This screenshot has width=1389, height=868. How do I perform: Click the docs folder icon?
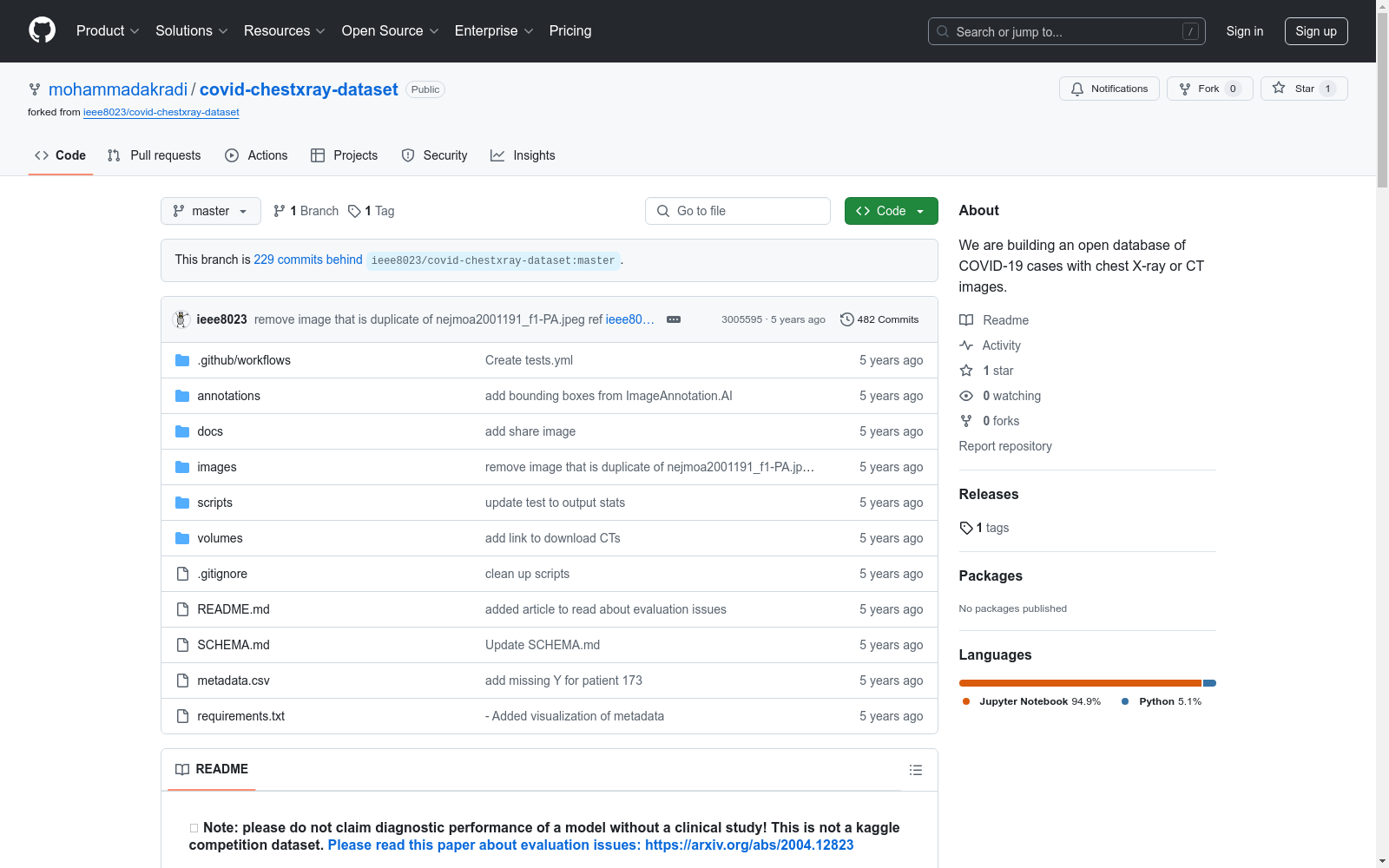coord(182,431)
